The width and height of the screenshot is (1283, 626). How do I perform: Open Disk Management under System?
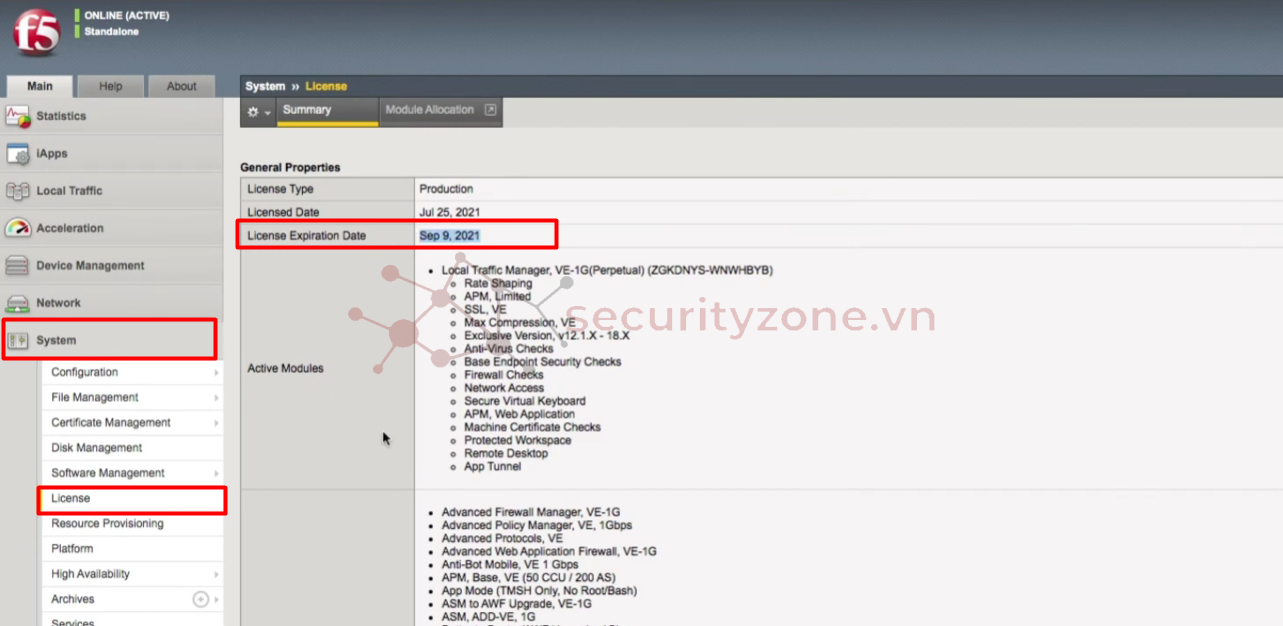pyautogui.click(x=97, y=448)
